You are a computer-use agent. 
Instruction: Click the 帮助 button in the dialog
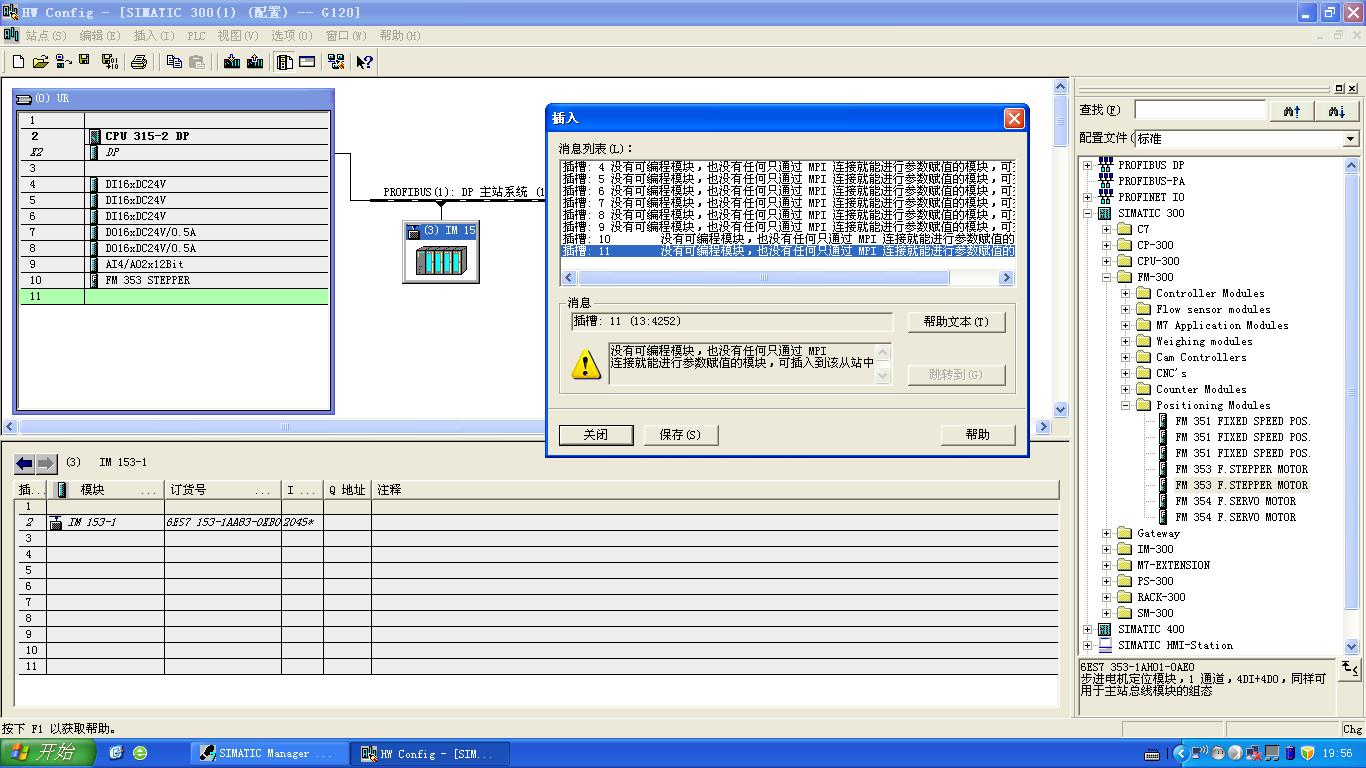pos(978,435)
